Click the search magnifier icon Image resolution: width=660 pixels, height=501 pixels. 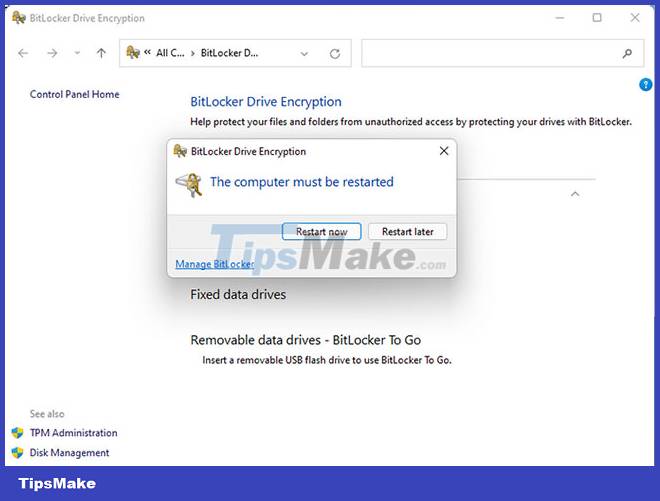627,53
